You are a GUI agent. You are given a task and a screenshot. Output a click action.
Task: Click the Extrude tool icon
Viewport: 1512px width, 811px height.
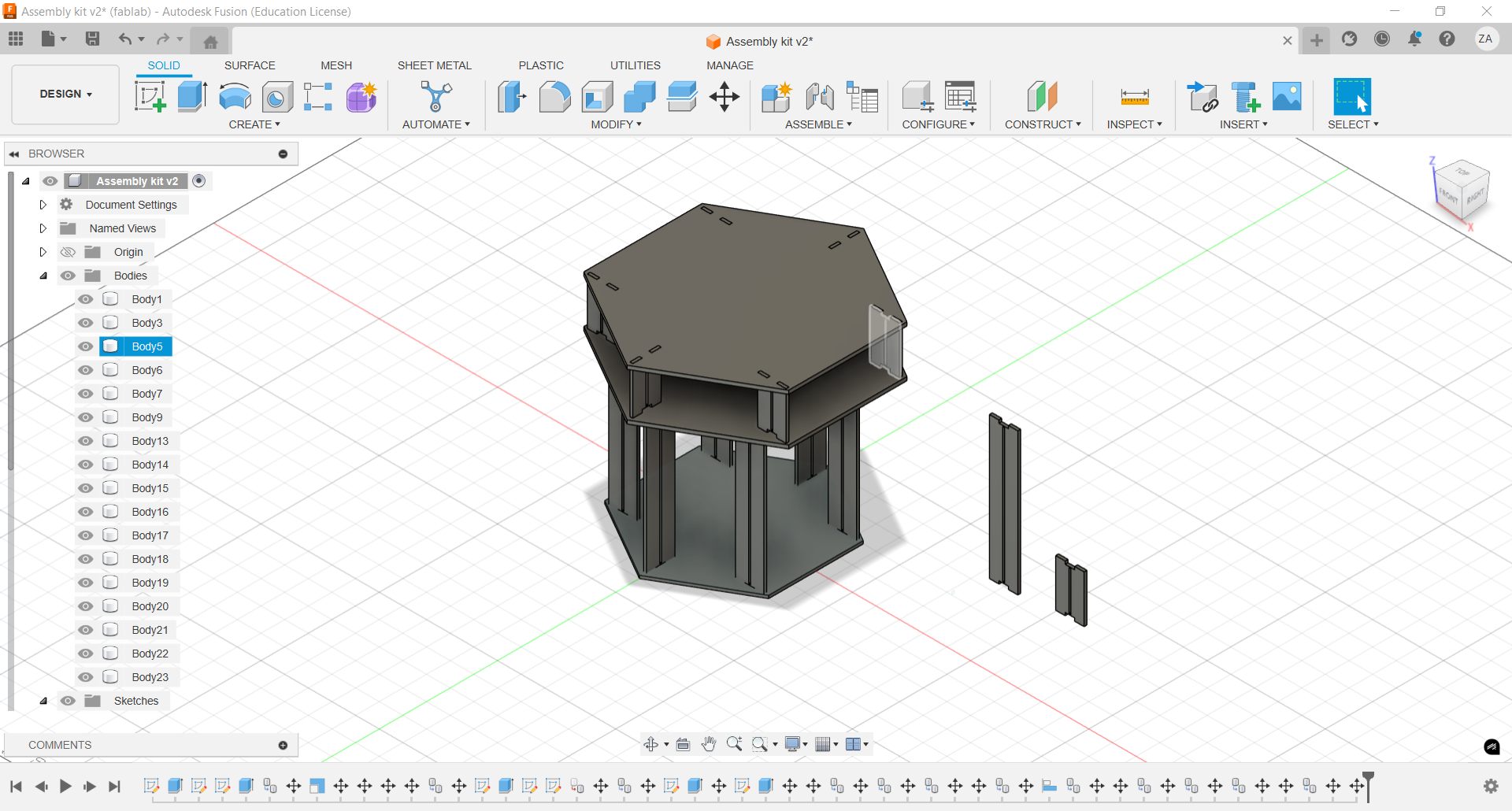[192, 97]
